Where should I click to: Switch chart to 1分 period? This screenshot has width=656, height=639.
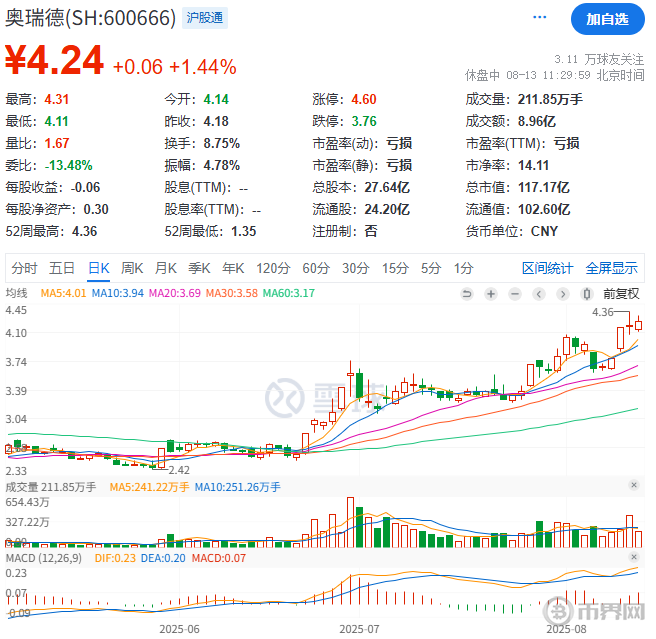pyautogui.click(x=464, y=268)
